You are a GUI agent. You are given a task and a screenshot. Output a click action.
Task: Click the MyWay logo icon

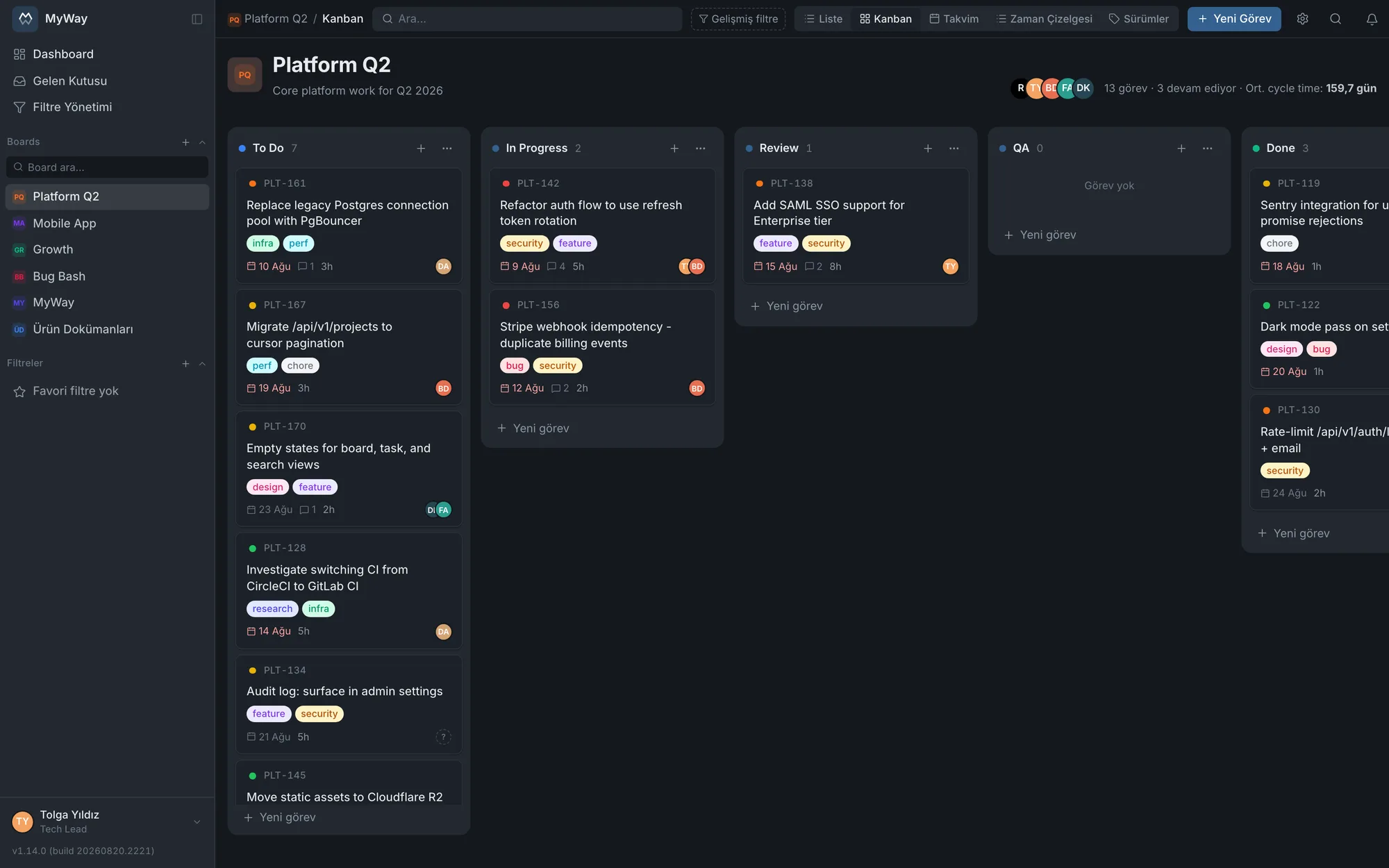pyautogui.click(x=25, y=19)
